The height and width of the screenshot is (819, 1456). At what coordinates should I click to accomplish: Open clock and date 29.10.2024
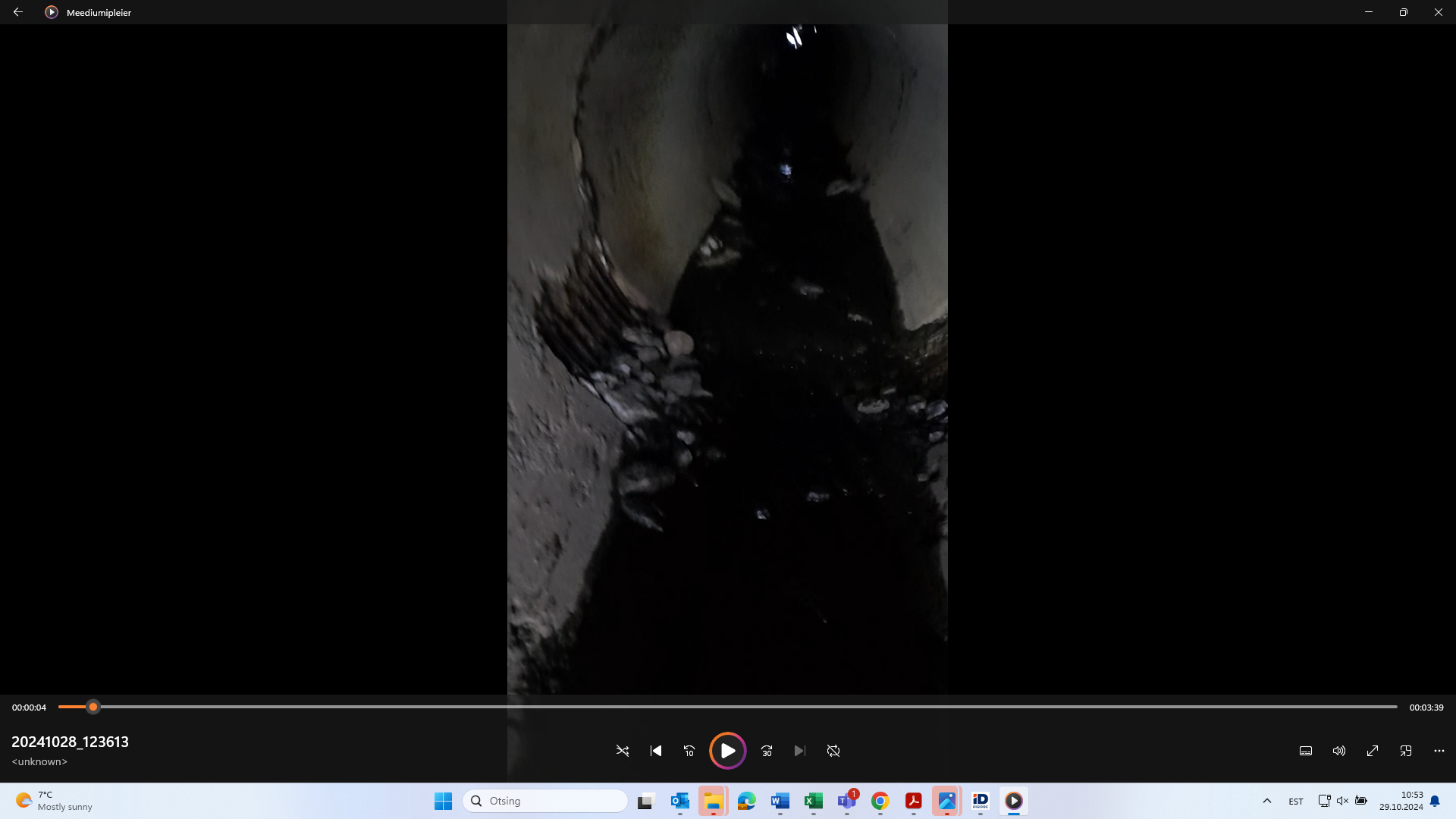pyautogui.click(x=1401, y=801)
